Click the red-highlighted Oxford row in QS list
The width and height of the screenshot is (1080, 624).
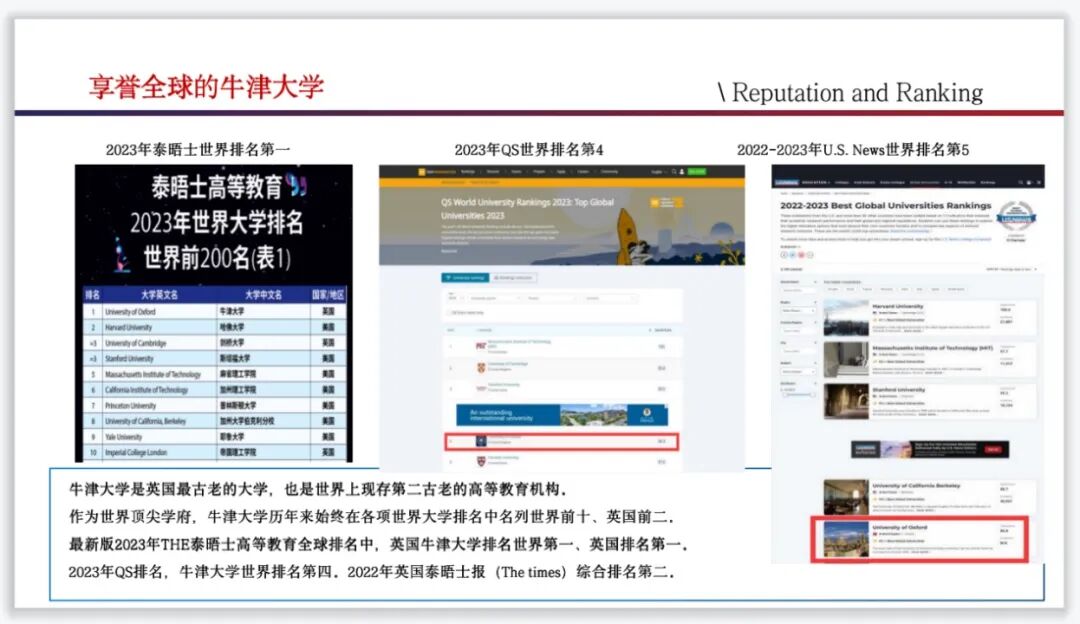(x=562, y=441)
